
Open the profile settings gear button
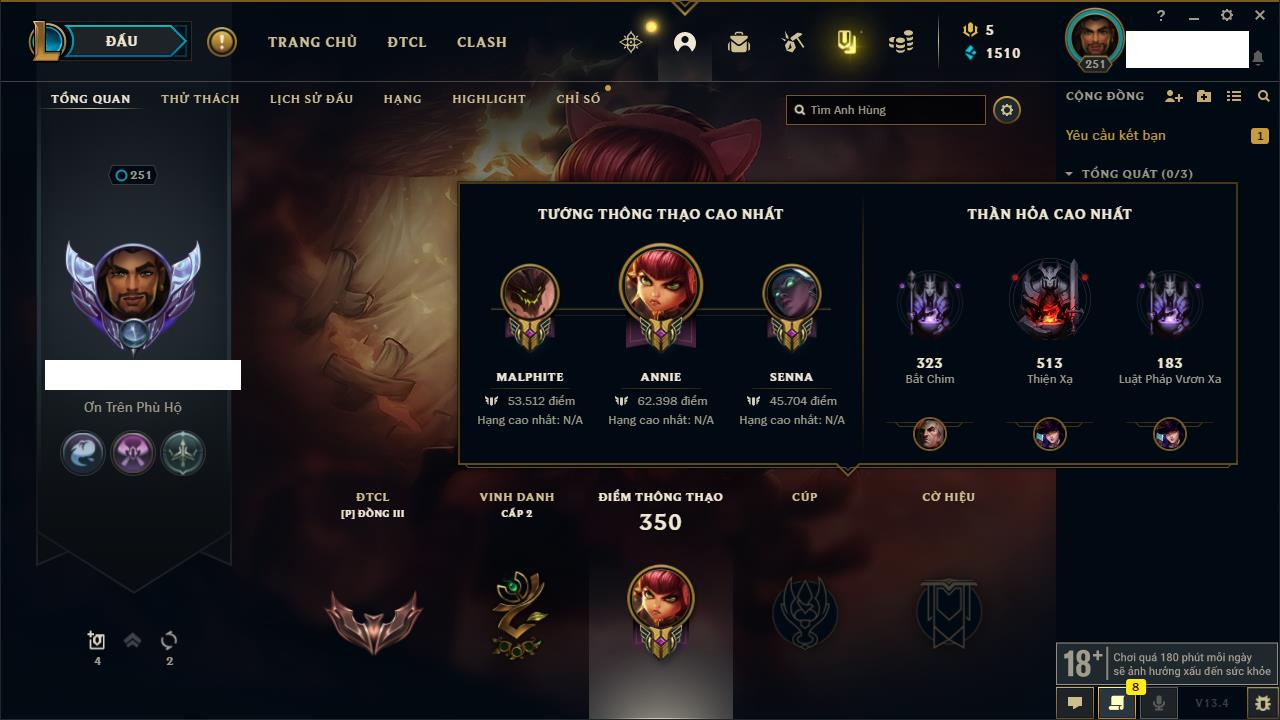click(1007, 110)
